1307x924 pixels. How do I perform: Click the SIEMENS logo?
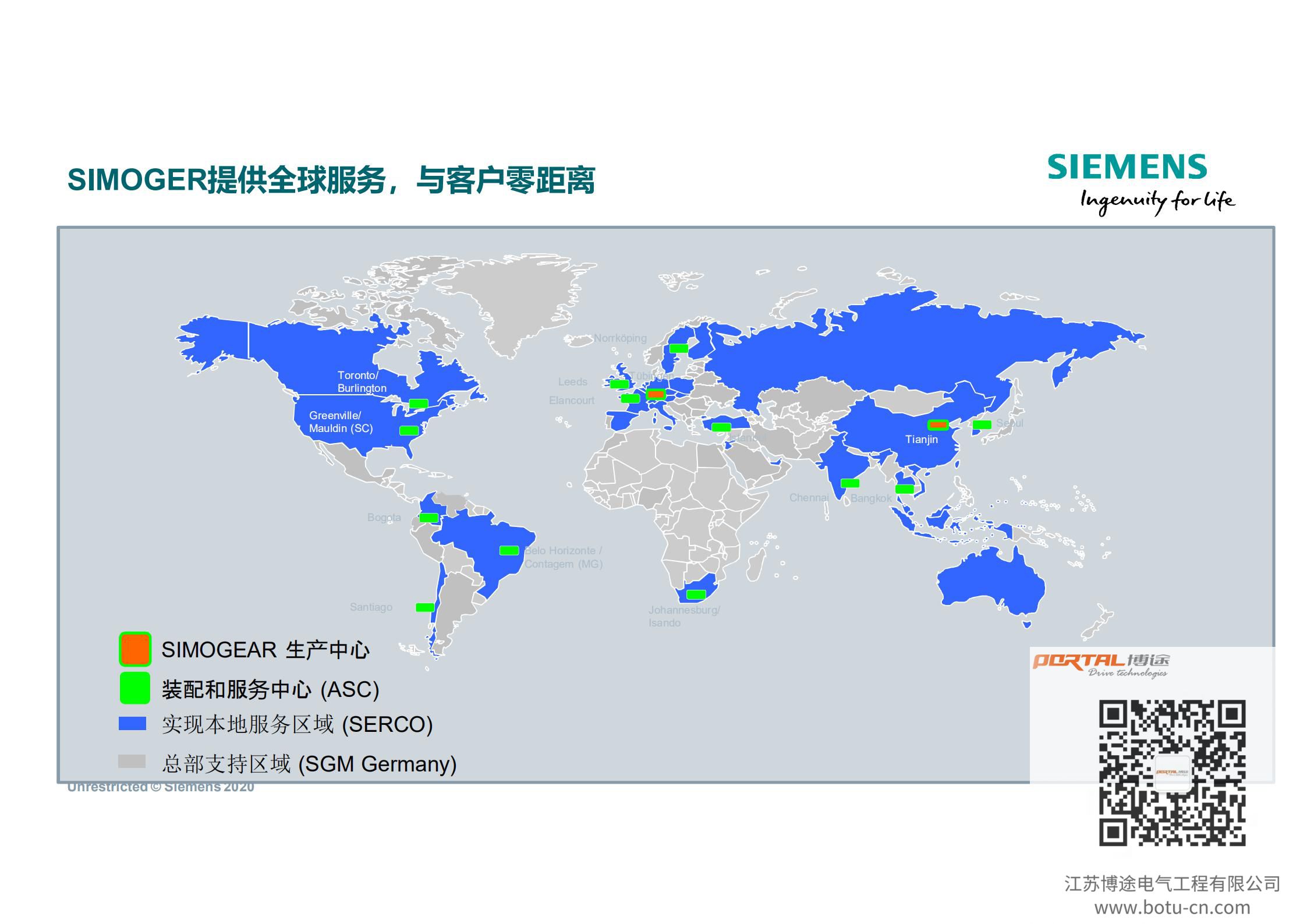click(1127, 167)
